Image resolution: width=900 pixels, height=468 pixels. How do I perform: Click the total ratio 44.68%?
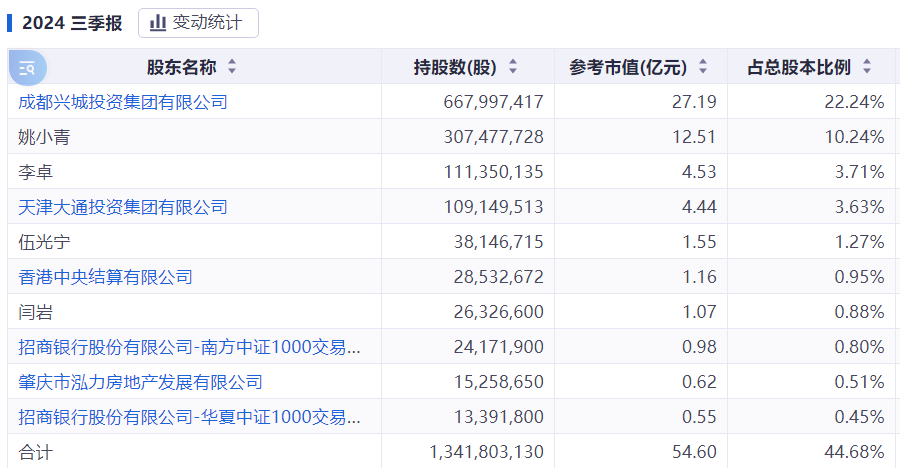pyautogui.click(x=855, y=452)
